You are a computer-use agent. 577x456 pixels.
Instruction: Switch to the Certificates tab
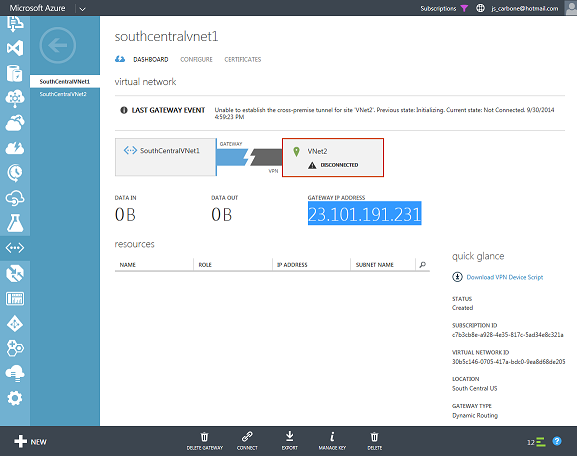pyautogui.click(x=243, y=59)
